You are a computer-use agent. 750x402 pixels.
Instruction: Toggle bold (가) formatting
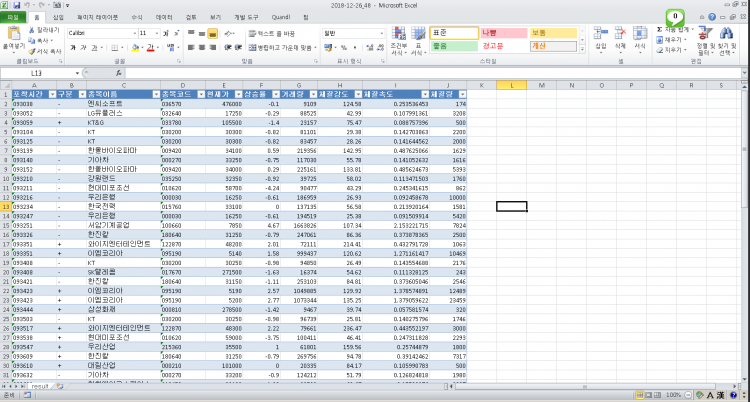coord(73,47)
